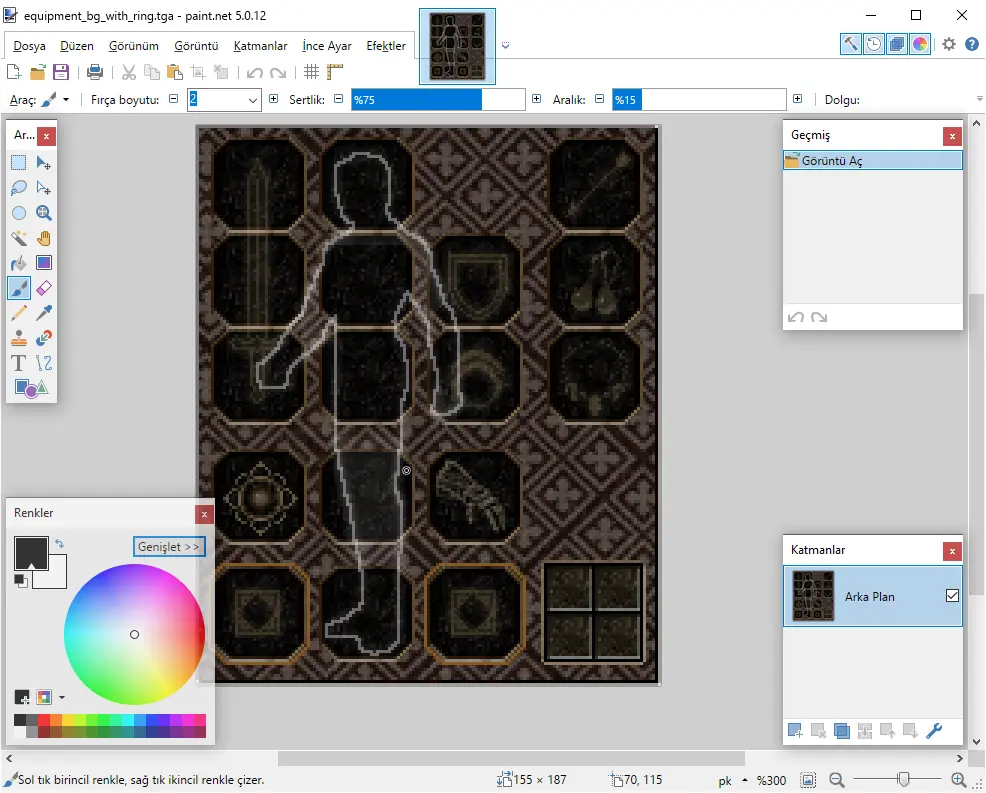This screenshot has height=793, width=986.
Task: Click the zoom out magnifier in status bar
Action: point(836,780)
